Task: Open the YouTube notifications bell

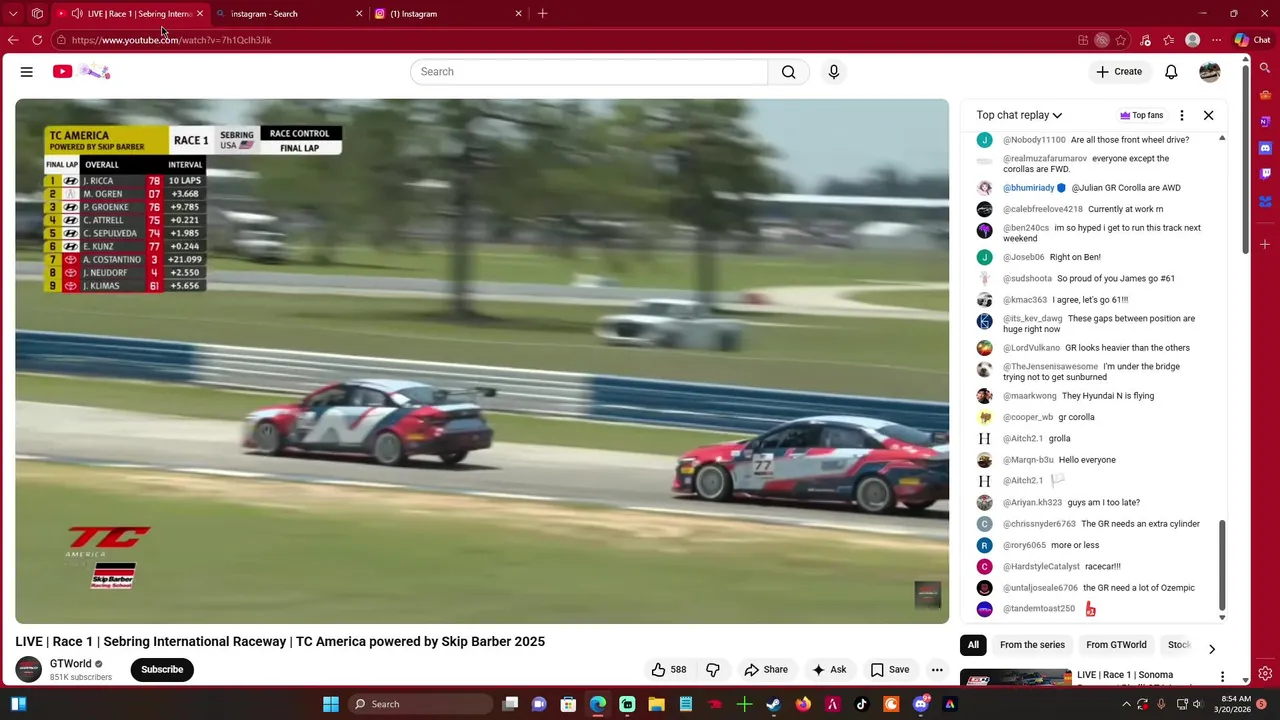Action: click(x=1171, y=72)
